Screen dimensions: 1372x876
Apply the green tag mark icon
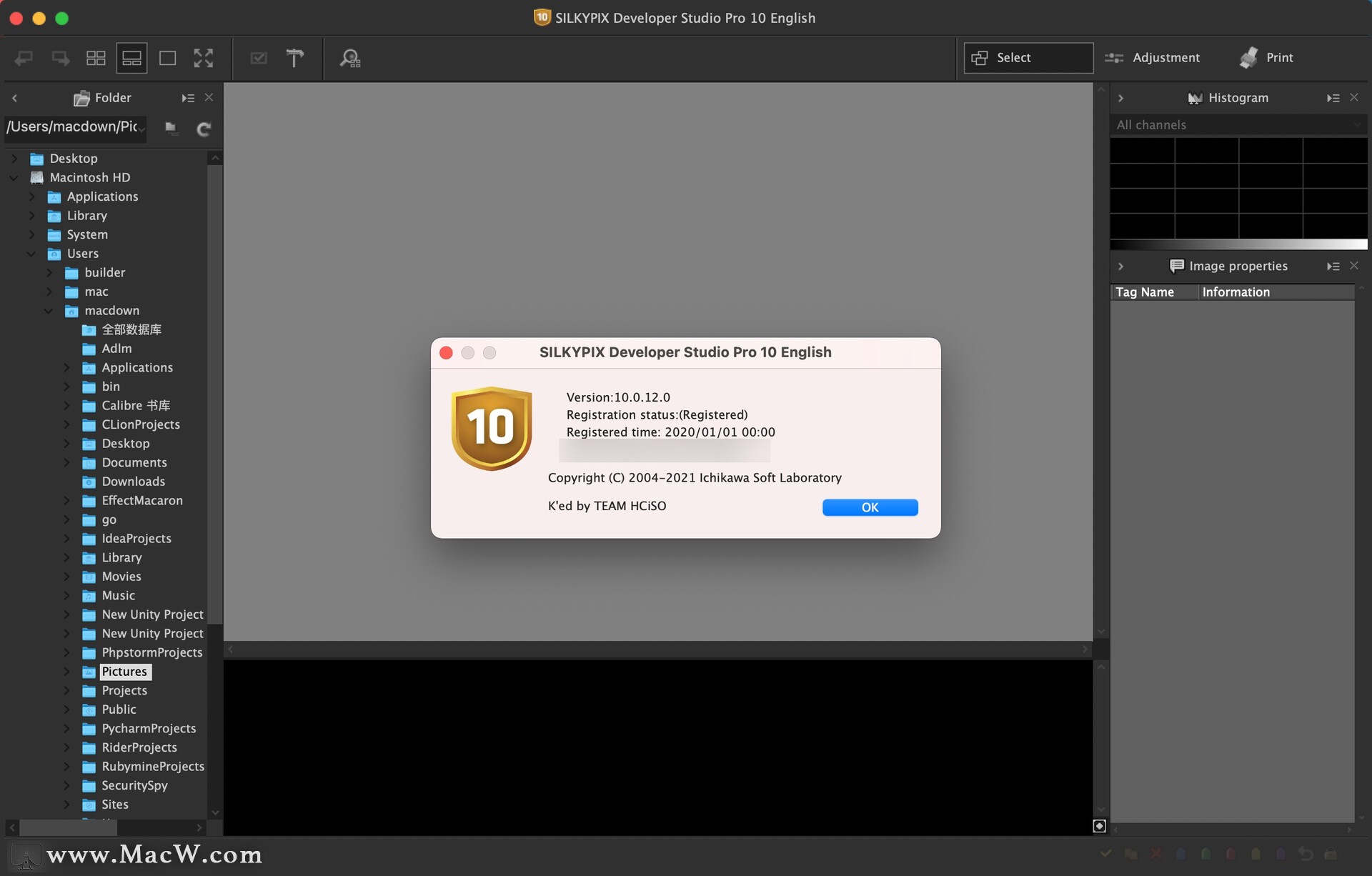(x=1206, y=853)
